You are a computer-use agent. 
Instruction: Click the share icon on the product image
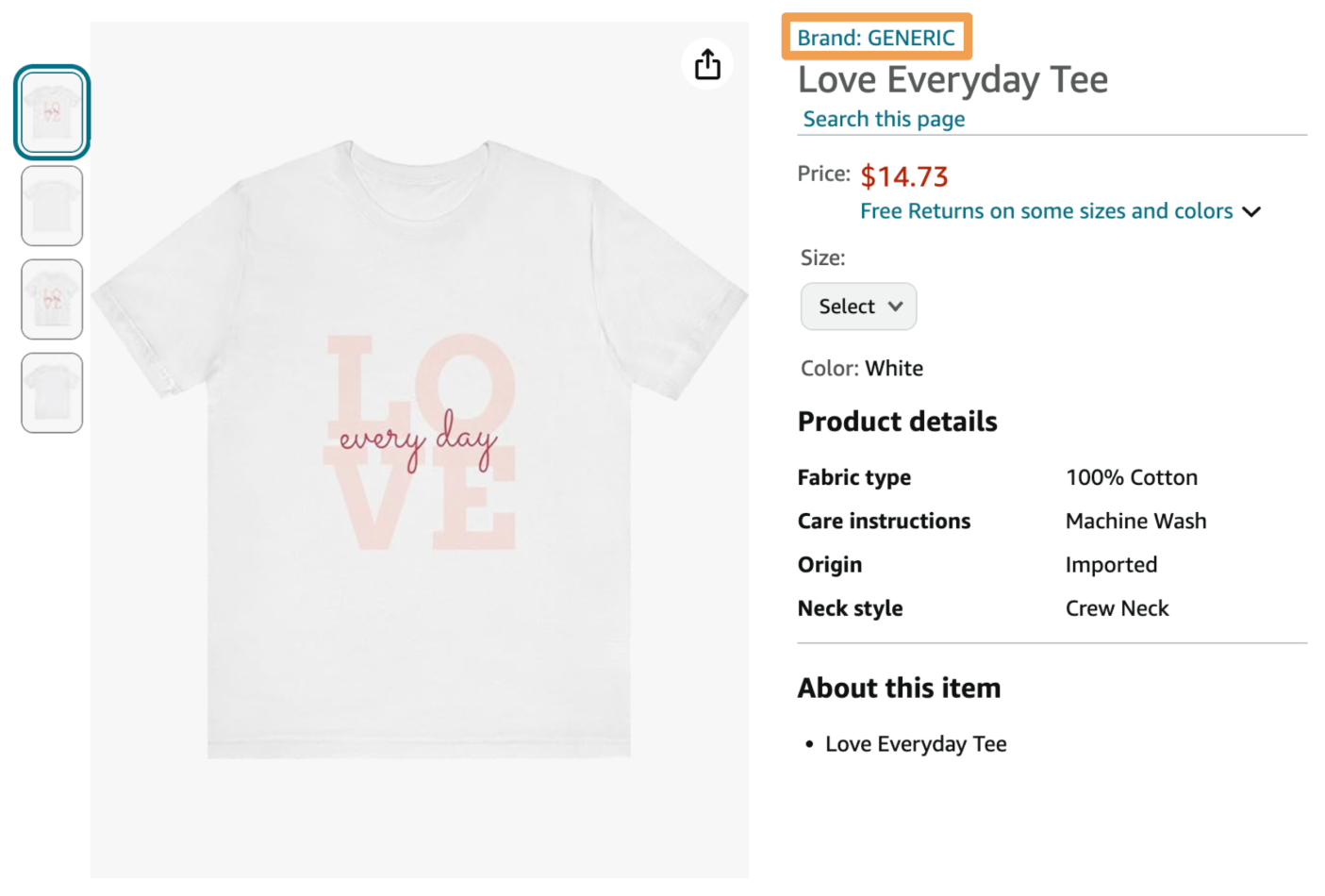[707, 63]
